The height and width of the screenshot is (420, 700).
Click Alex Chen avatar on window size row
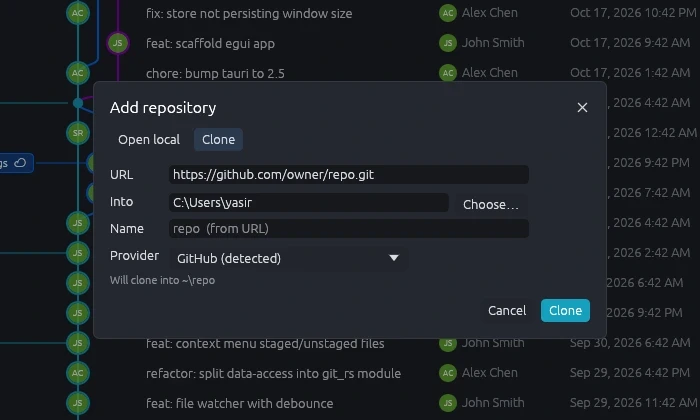pyautogui.click(x=448, y=13)
